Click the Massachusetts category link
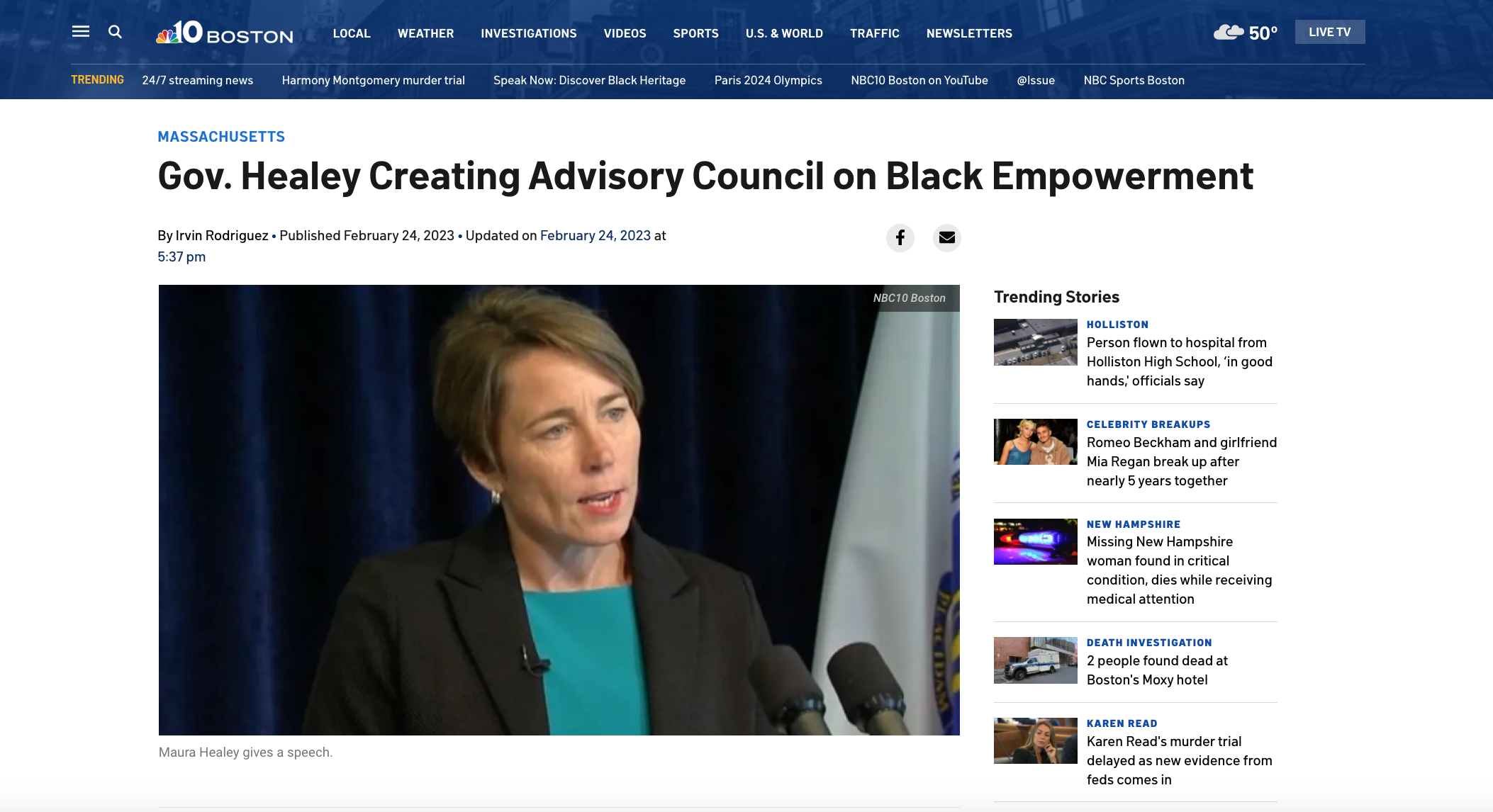 coord(221,137)
